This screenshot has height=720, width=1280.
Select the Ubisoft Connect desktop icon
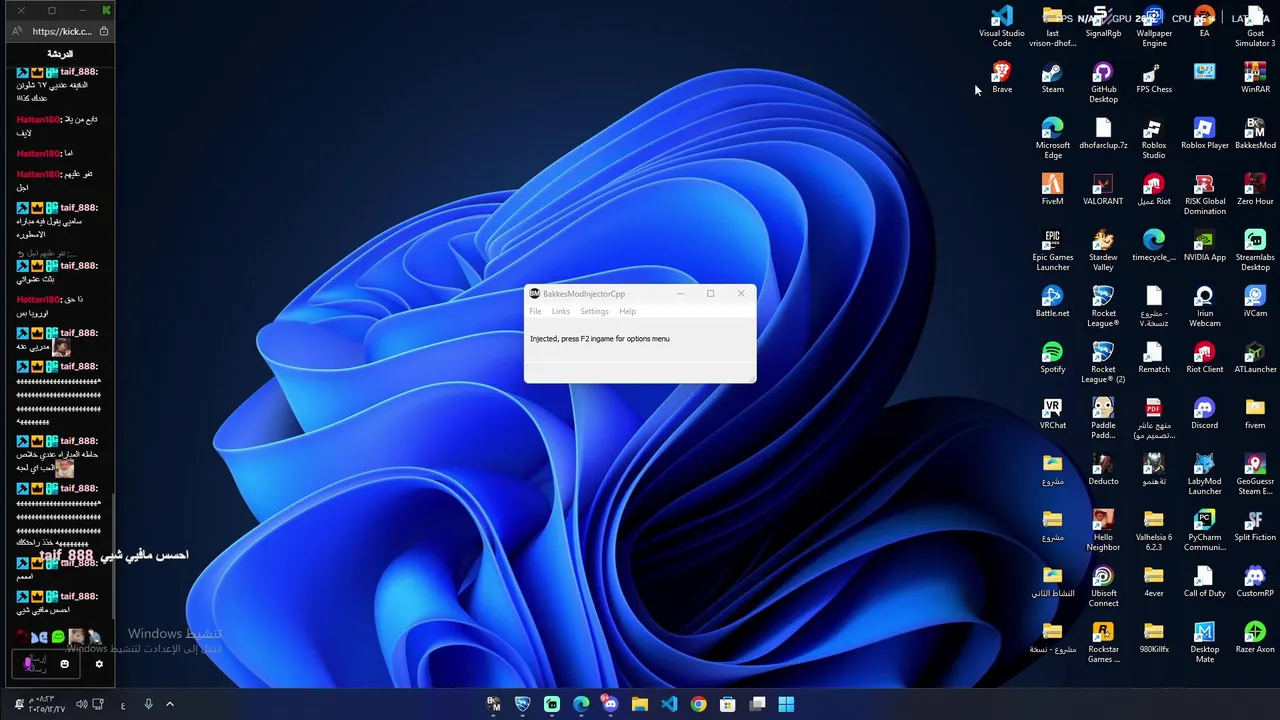point(1103,586)
